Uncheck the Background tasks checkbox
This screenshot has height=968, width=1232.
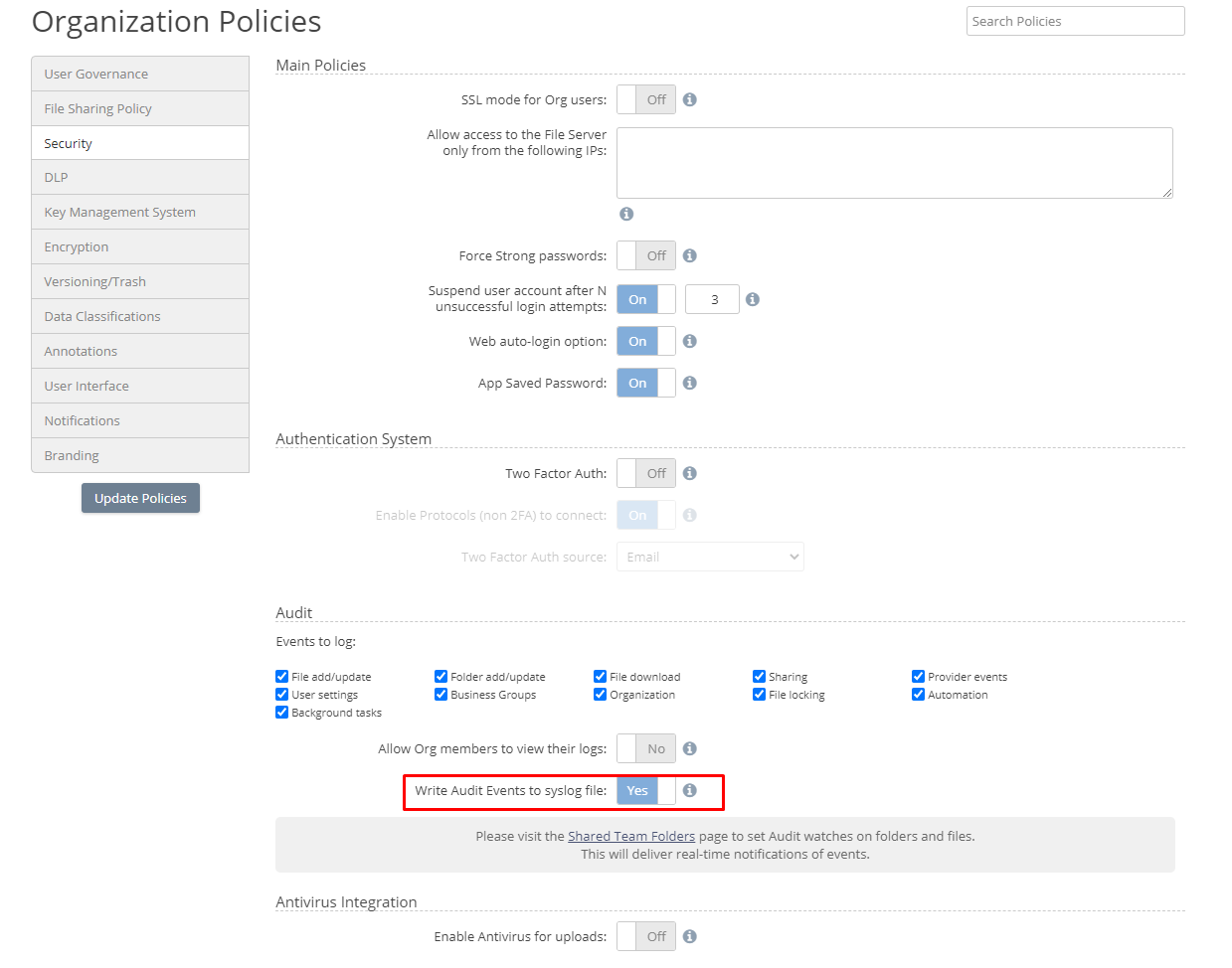[x=281, y=713]
